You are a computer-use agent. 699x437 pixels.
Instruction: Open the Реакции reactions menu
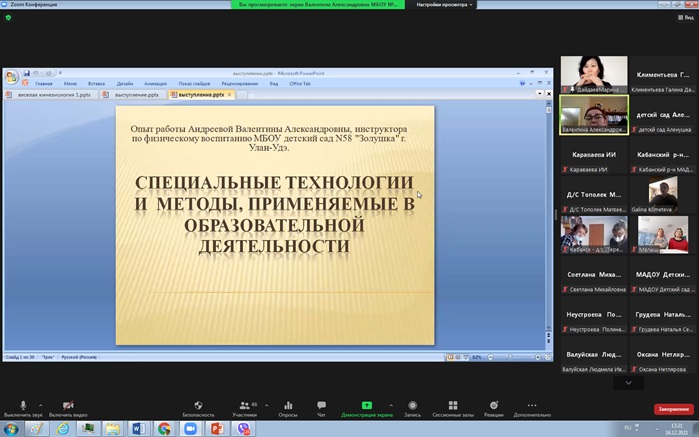click(x=493, y=406)
